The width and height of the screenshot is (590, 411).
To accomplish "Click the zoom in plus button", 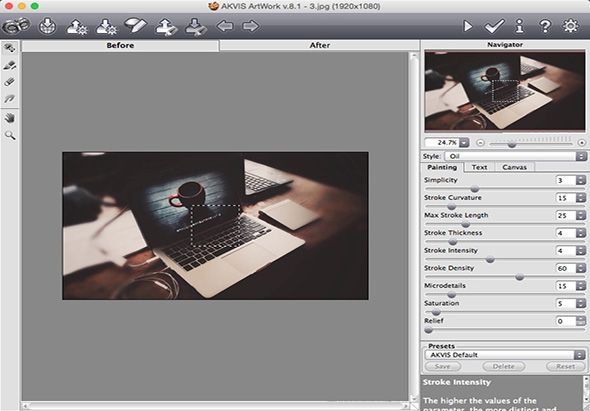I will 582,143.
